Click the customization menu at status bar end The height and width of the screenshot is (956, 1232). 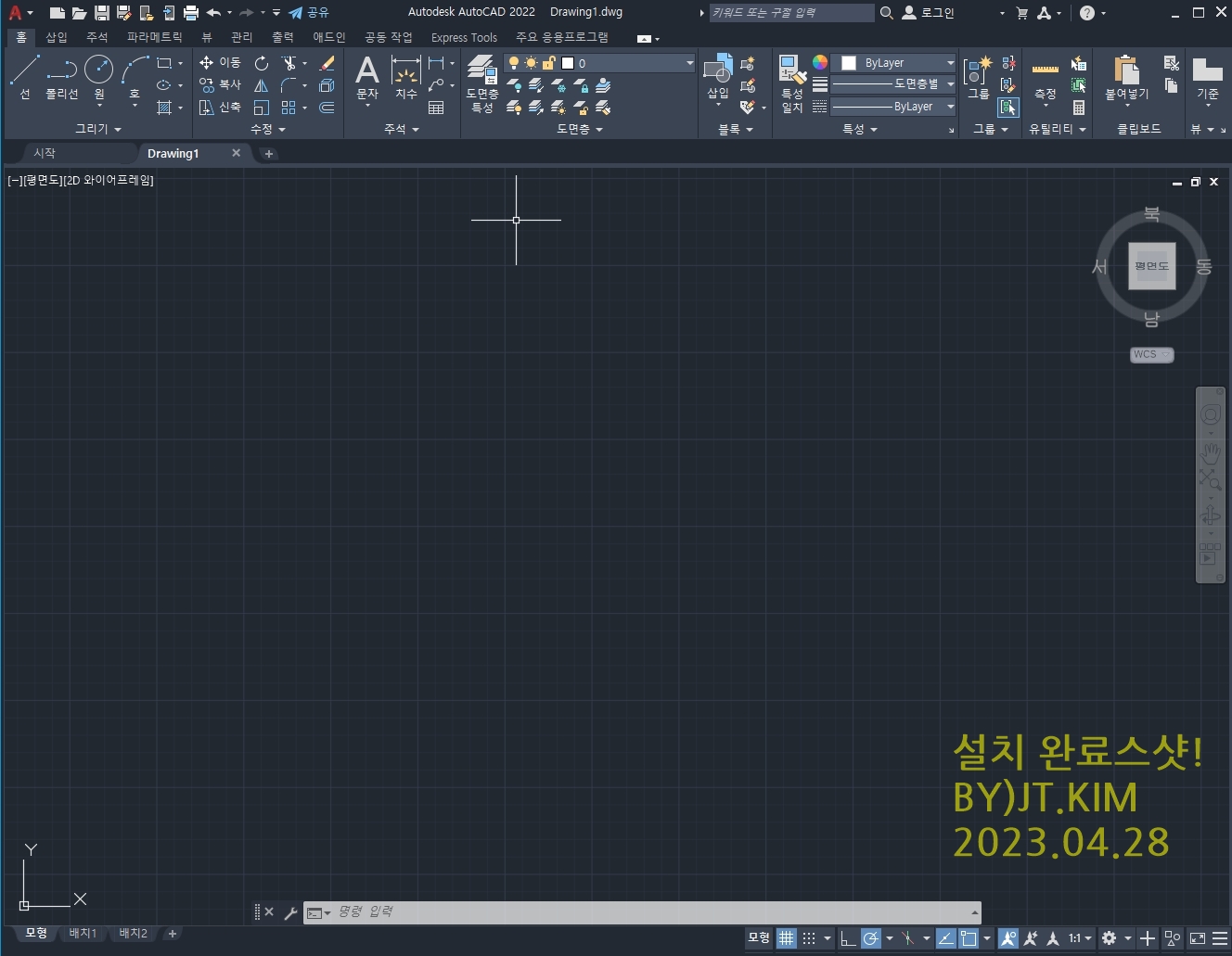(x=1220, y=938)
